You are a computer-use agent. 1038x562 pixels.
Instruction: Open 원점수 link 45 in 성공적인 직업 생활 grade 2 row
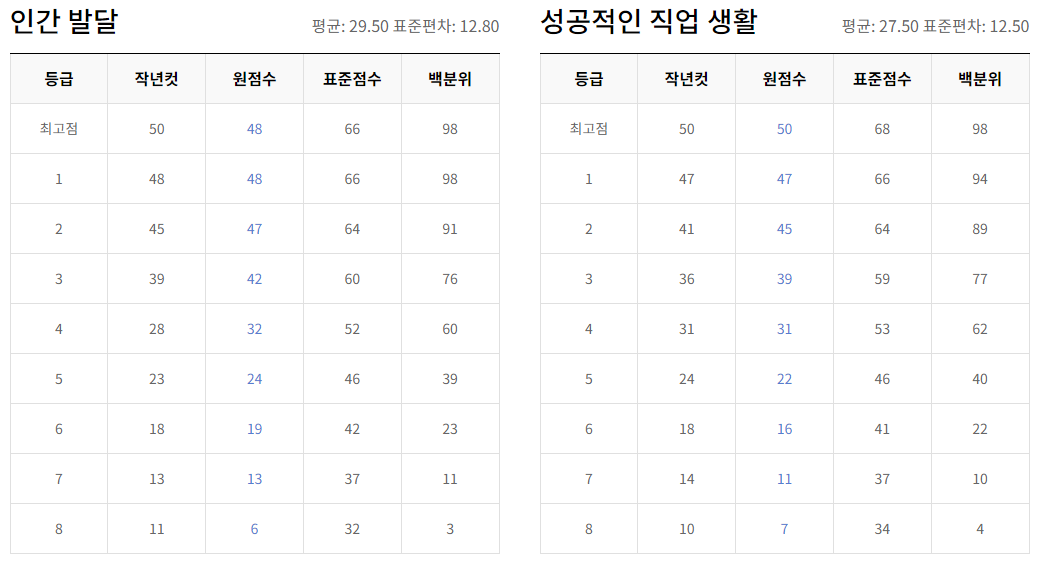pos(784,229)
